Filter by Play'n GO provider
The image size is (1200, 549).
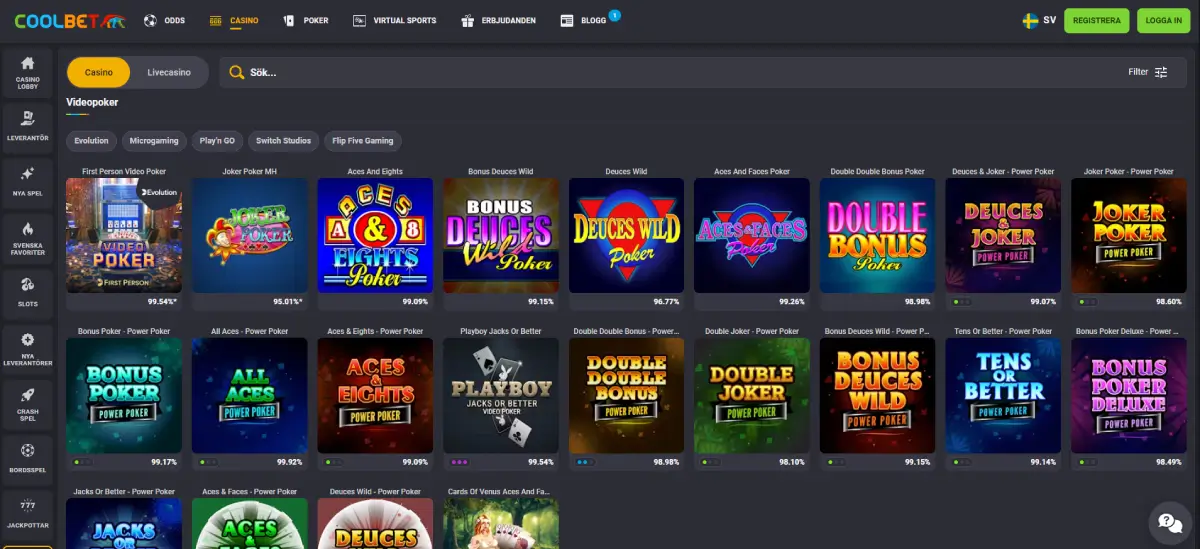[x=217, y=141]
